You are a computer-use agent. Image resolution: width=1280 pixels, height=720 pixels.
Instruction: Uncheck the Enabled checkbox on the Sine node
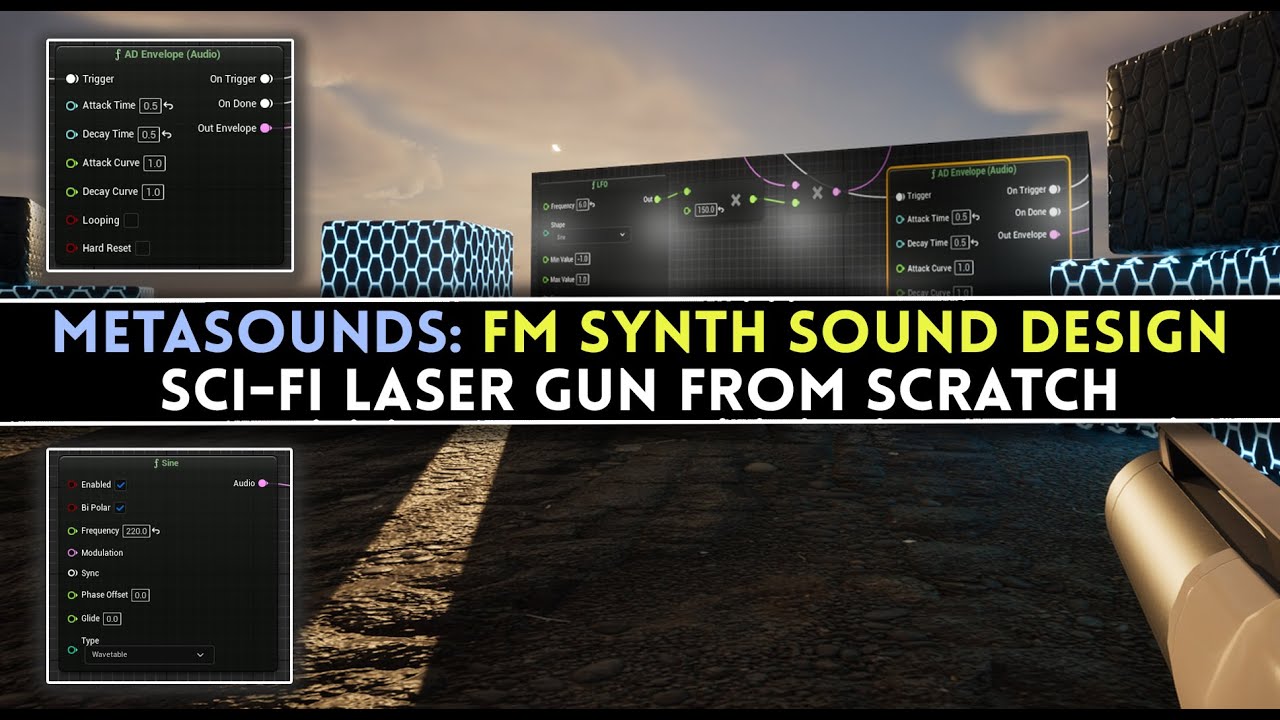pos(121,485)
